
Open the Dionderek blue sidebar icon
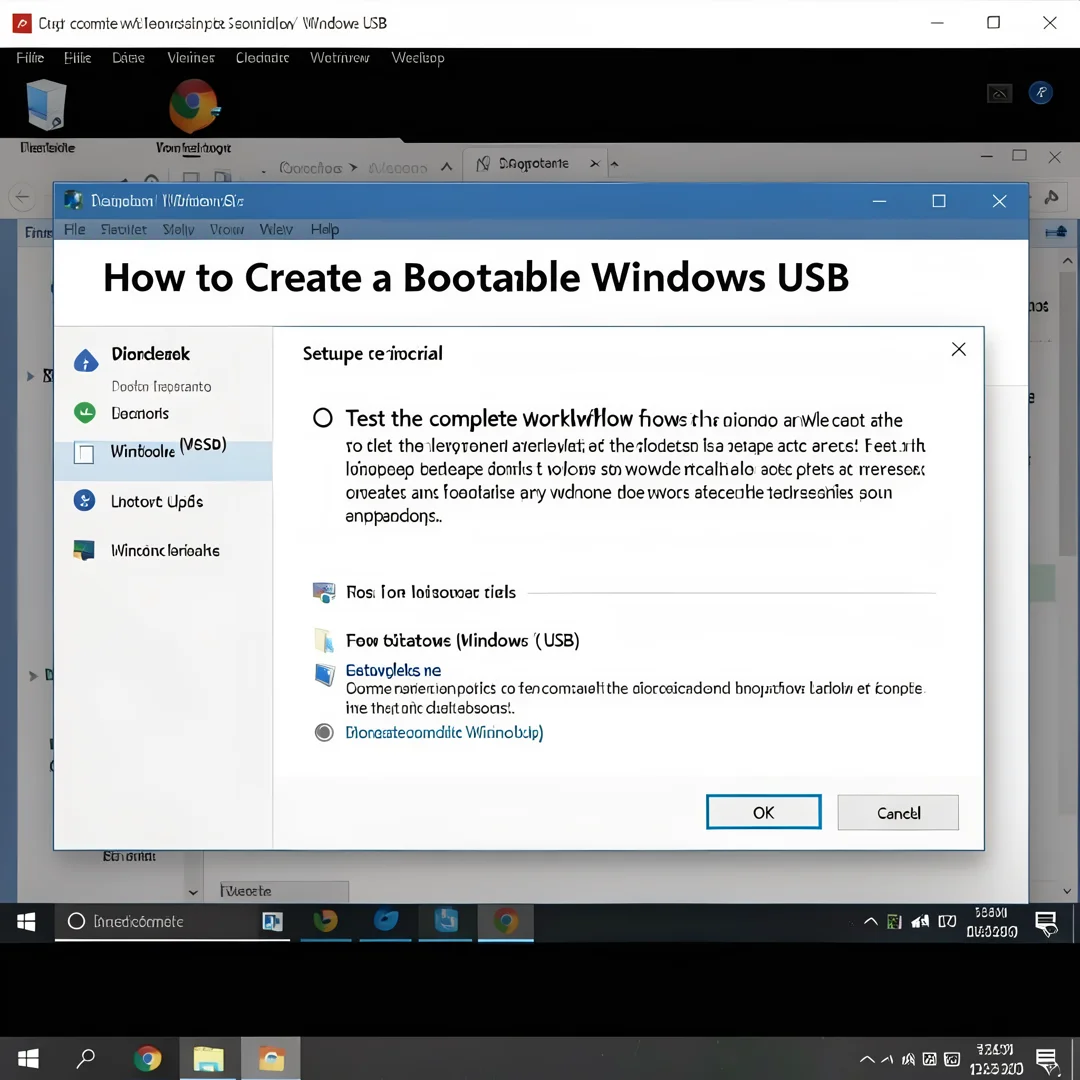point(85,360)
